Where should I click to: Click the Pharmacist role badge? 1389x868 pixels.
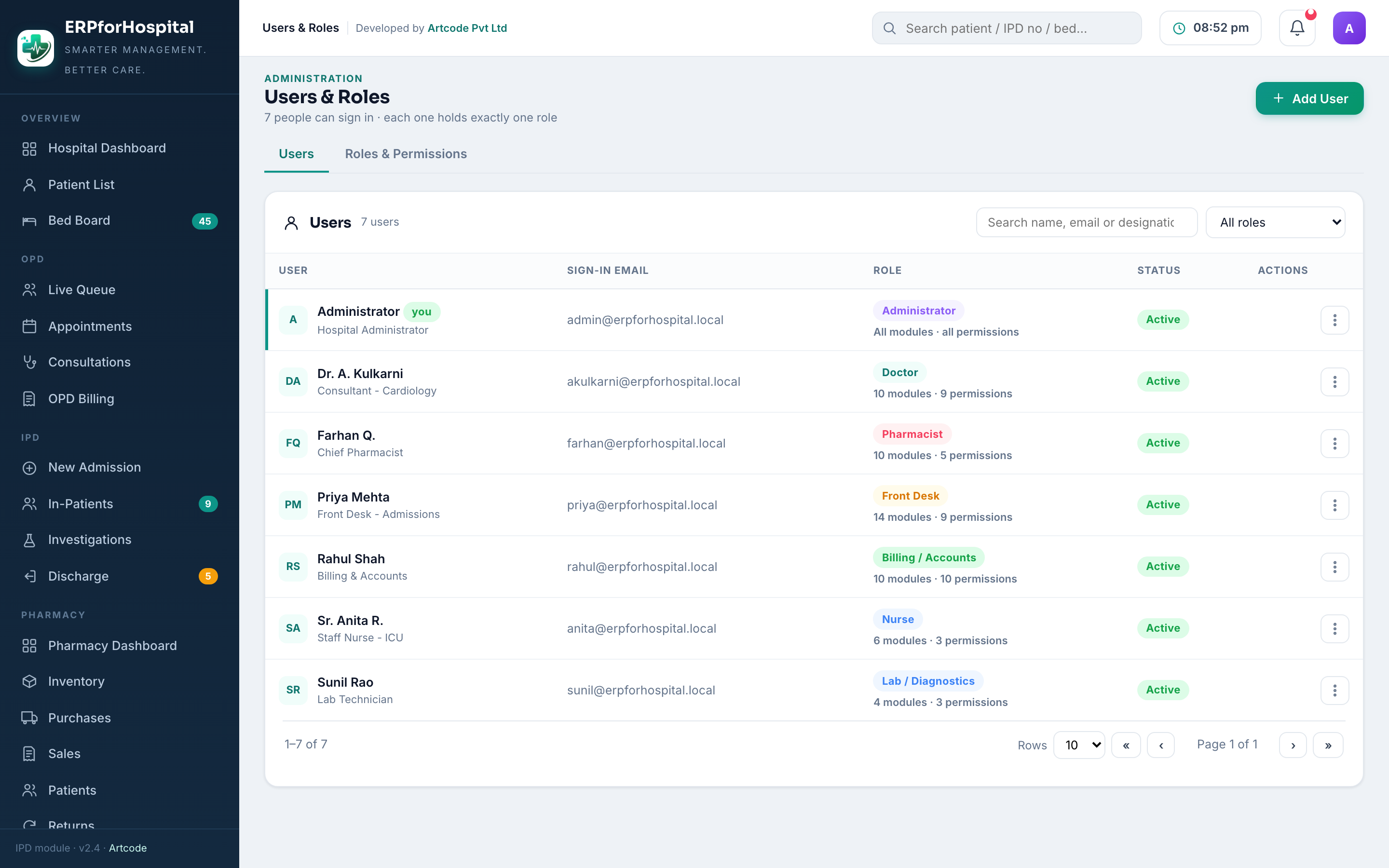point(912,434)
